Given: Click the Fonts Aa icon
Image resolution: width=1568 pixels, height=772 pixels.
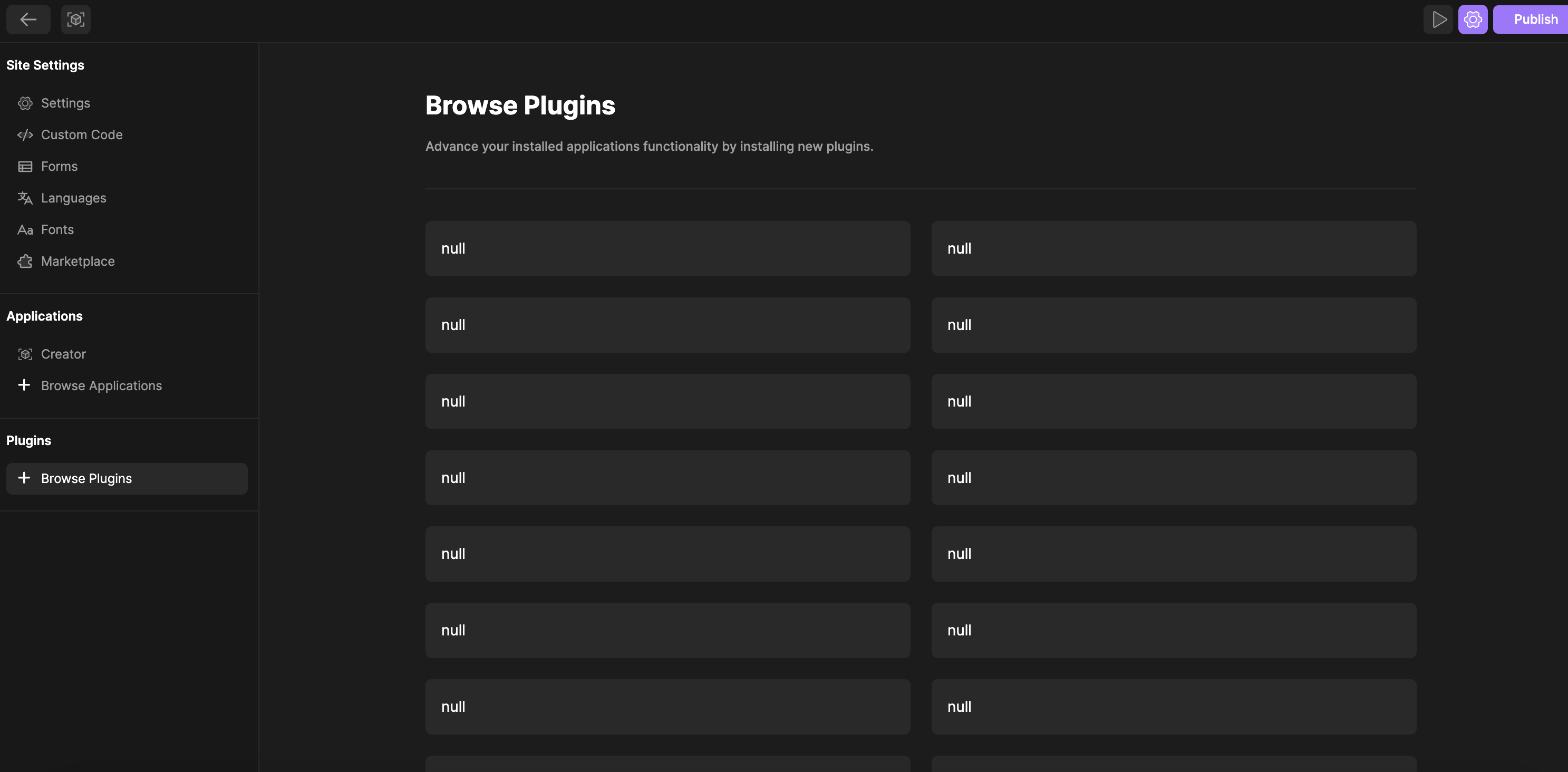Looking at the screenshot, I should coord(25,230).
